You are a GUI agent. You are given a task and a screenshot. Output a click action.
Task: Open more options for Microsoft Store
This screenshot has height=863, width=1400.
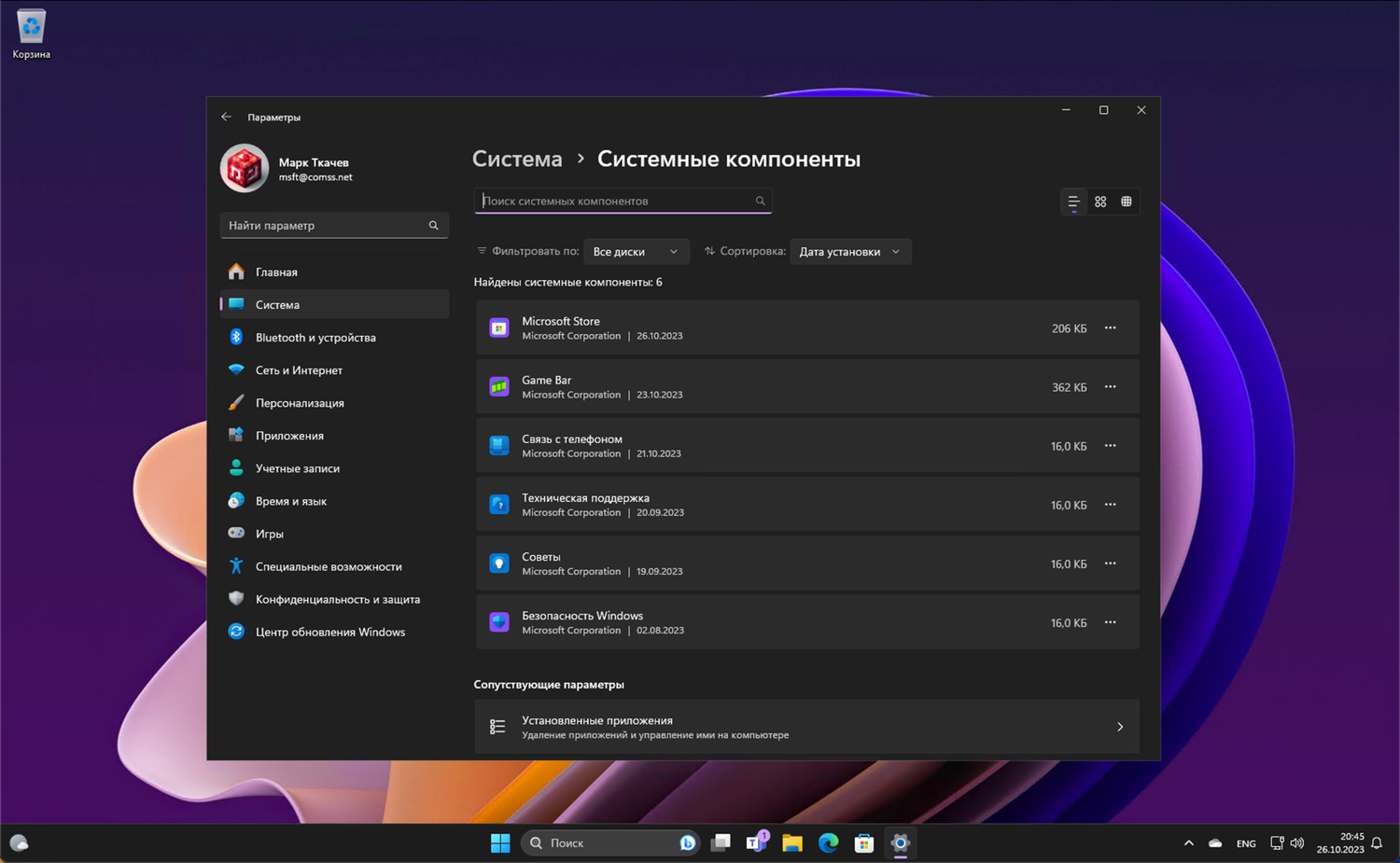tap(1110, 327)
